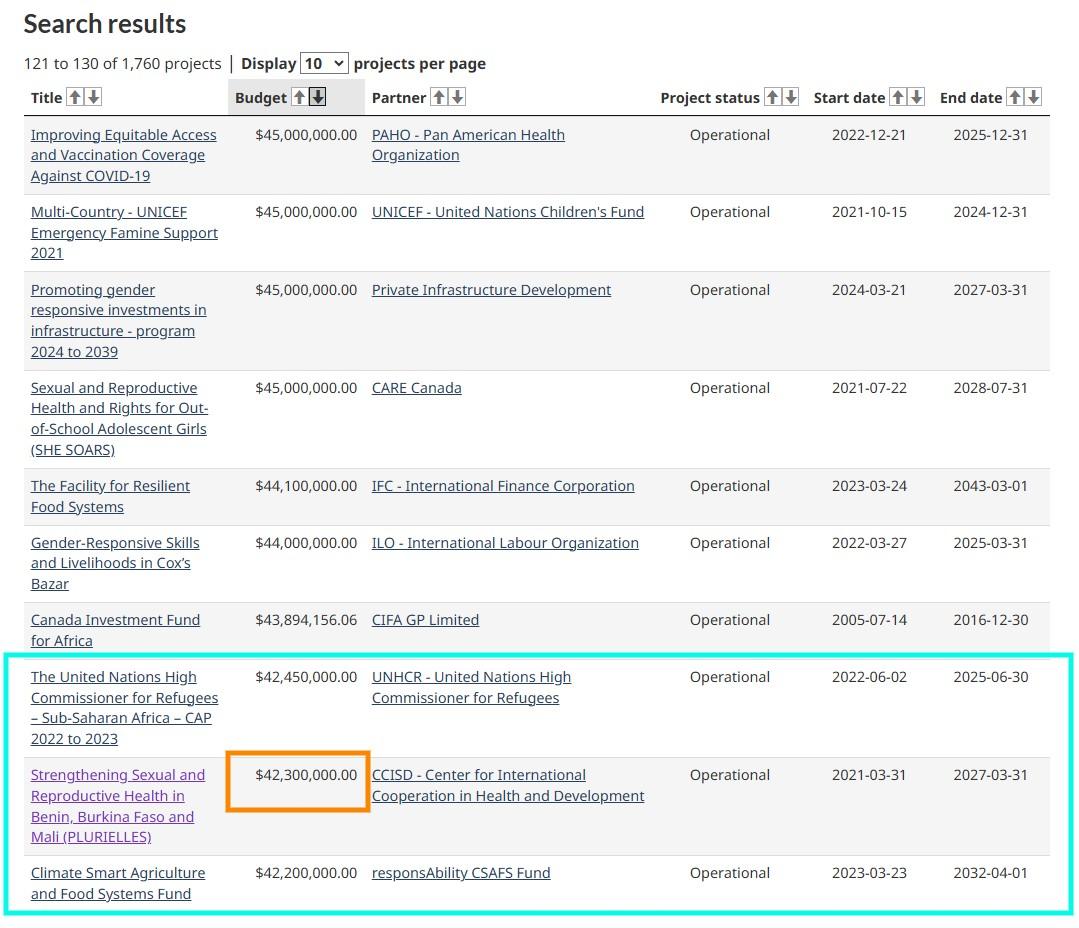
Task: Open the PLURIELLES project link
Action: click(x=118, y=806)
